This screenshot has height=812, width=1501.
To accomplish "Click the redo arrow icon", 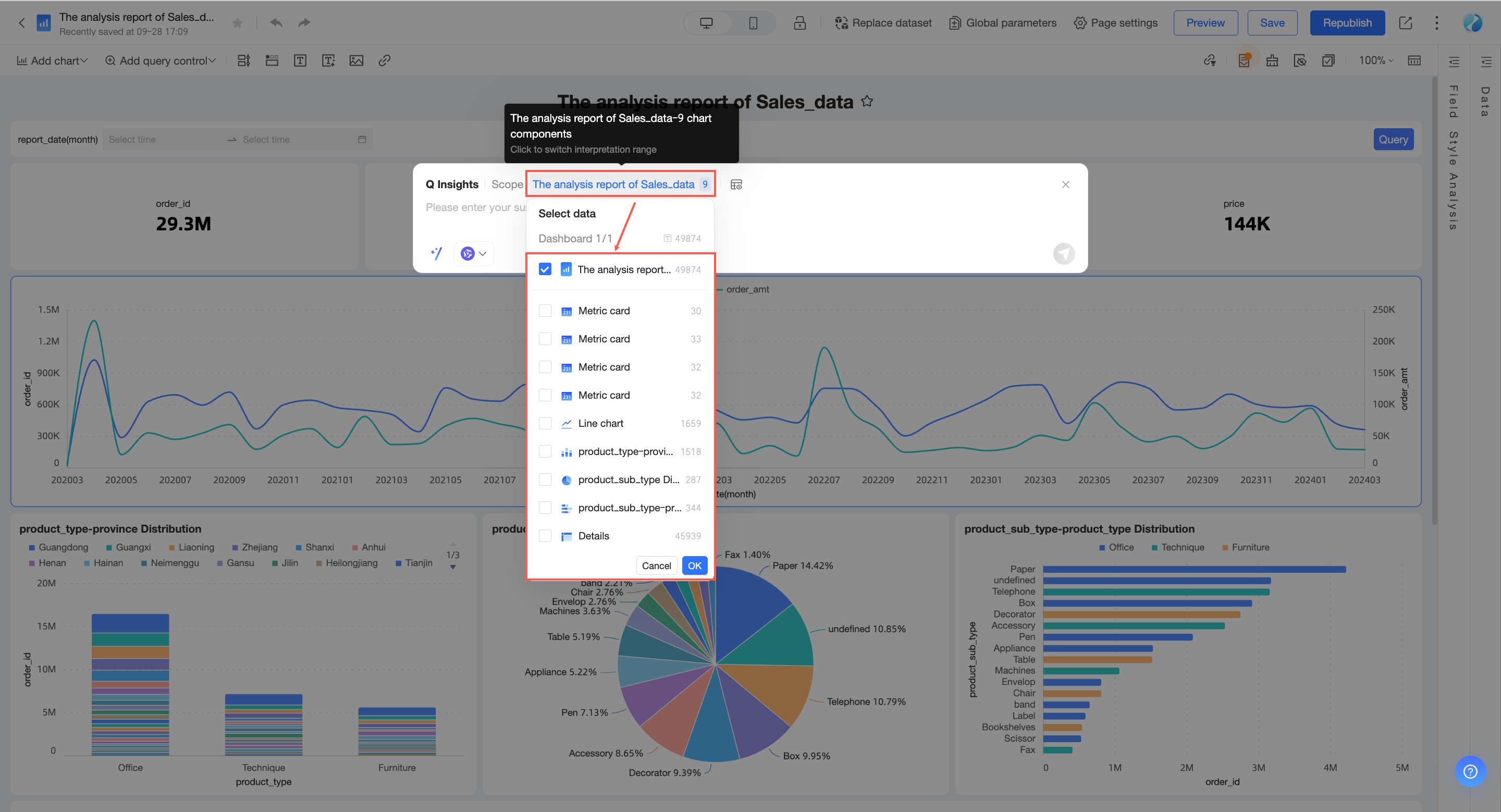I will (x=304, y=23).
